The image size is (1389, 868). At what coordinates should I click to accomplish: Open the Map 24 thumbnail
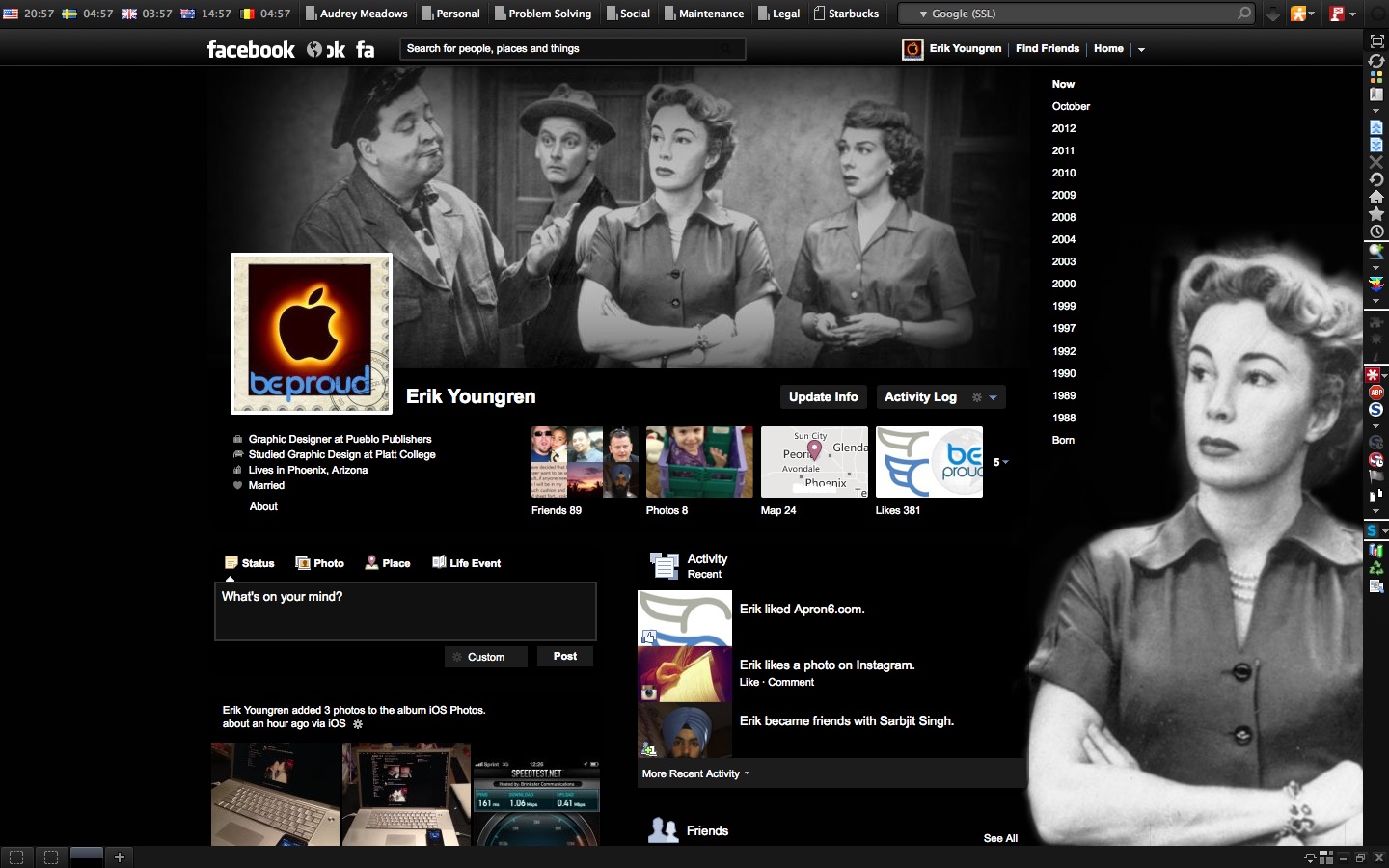[x=814, y=462]
